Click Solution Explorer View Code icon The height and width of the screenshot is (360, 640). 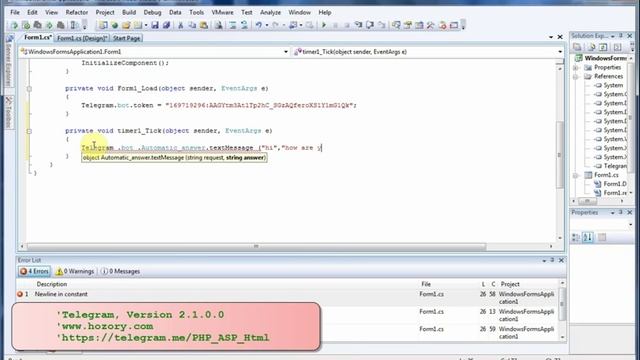pyautogui.click(x=617, y=47)
